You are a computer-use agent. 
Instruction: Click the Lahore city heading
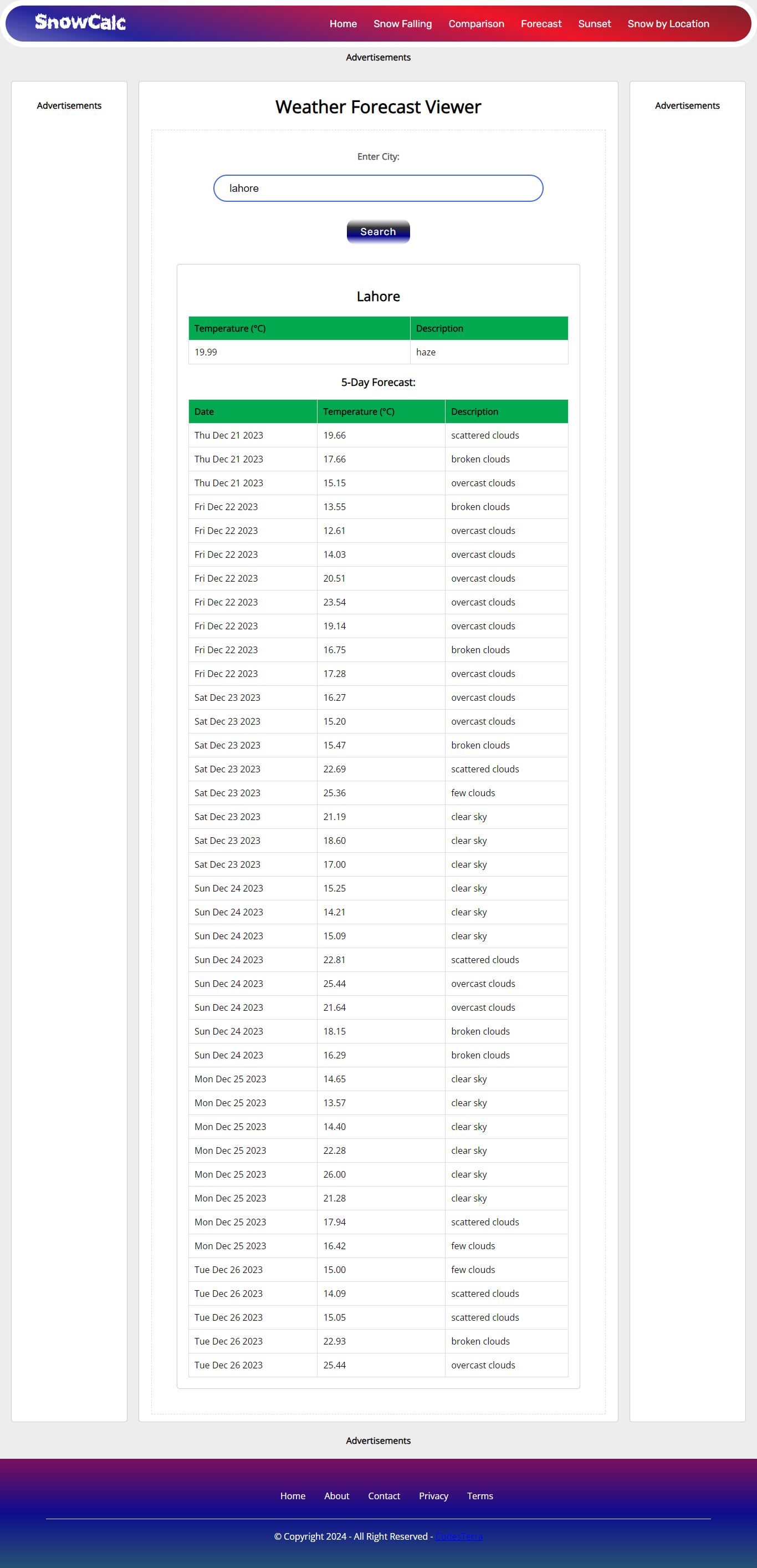point(378,297)
